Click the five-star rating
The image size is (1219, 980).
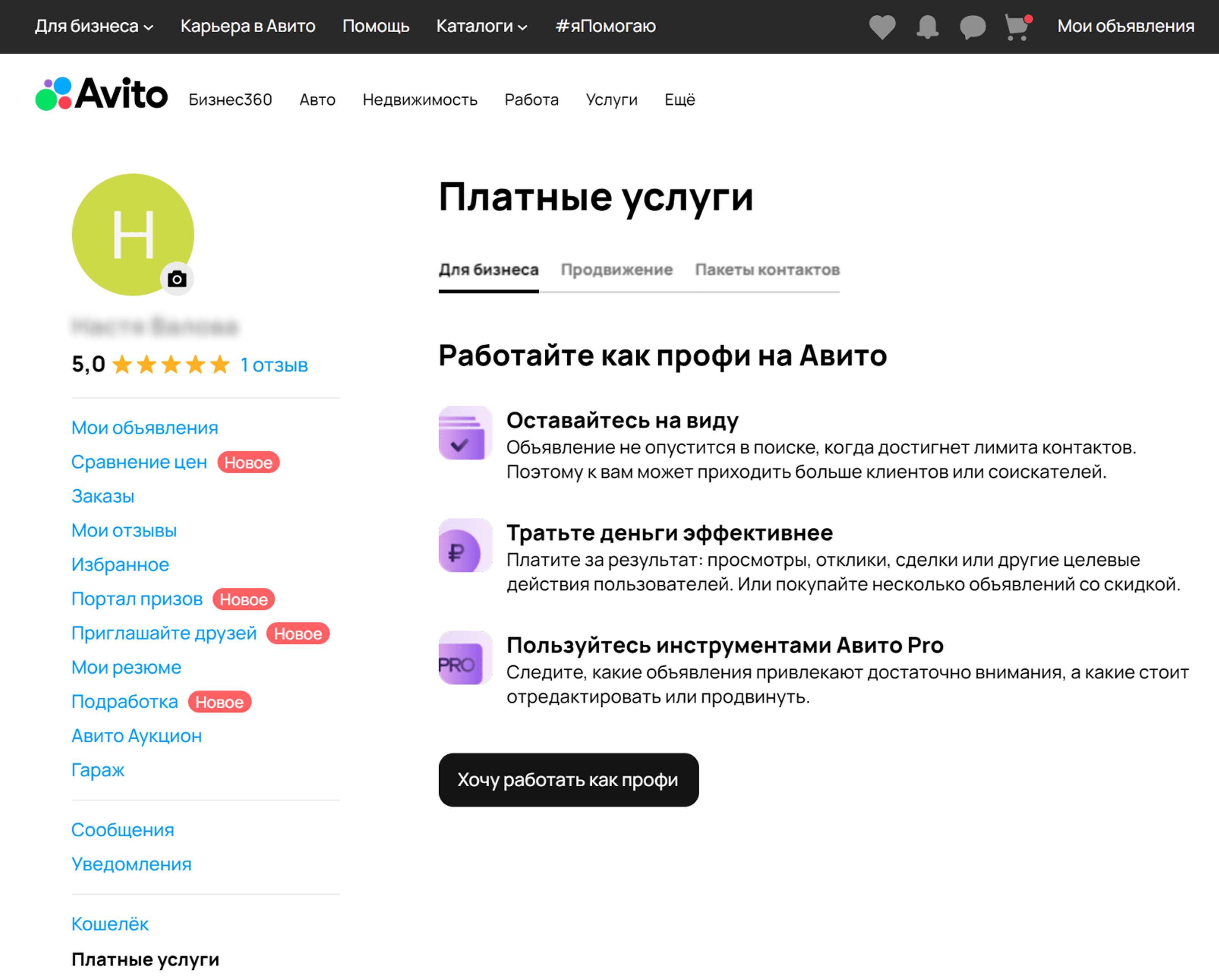pyautogui.click(x=171, y=365)
